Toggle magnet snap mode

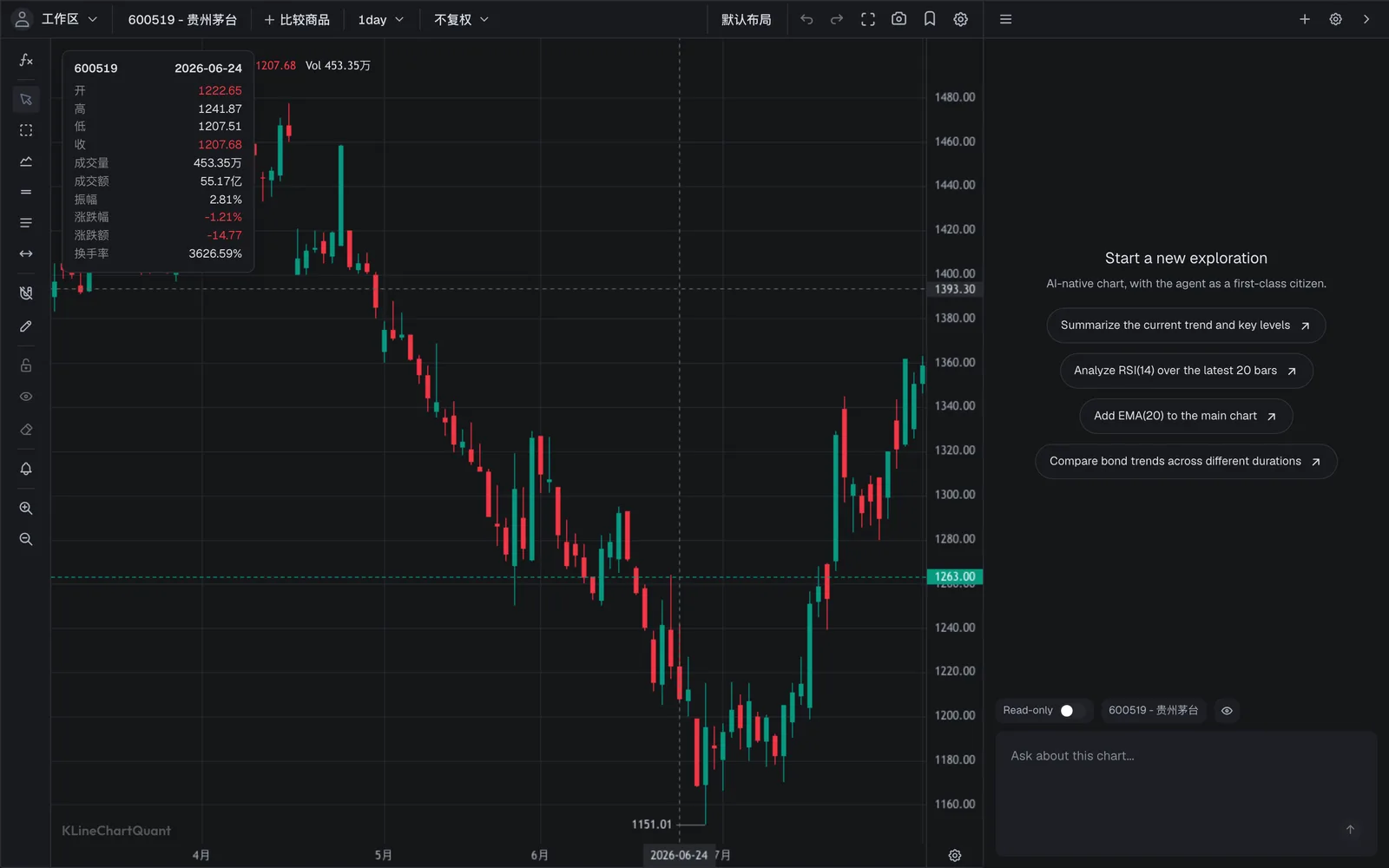point(26,293)
